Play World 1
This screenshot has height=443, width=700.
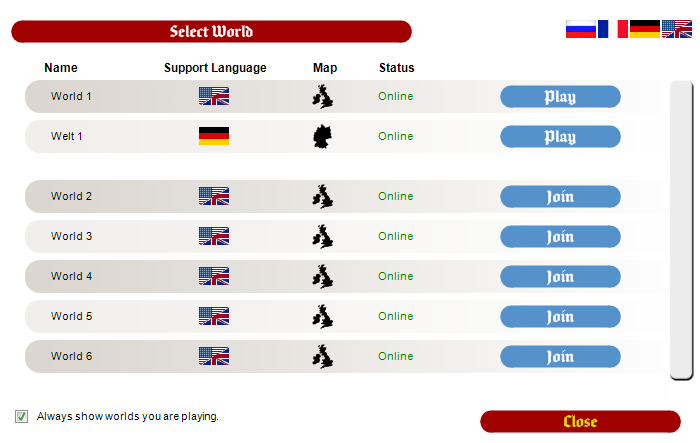[x=560, y=96]
